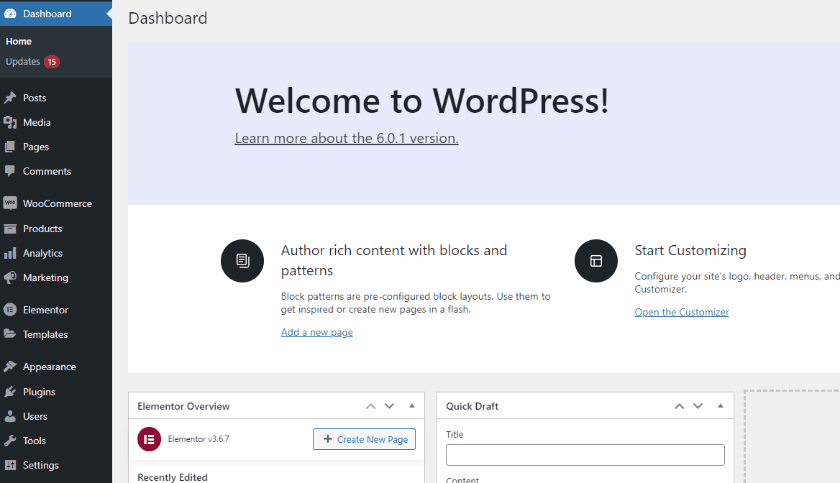
Task: Click the Users person icon
Action: coord(10,416)
